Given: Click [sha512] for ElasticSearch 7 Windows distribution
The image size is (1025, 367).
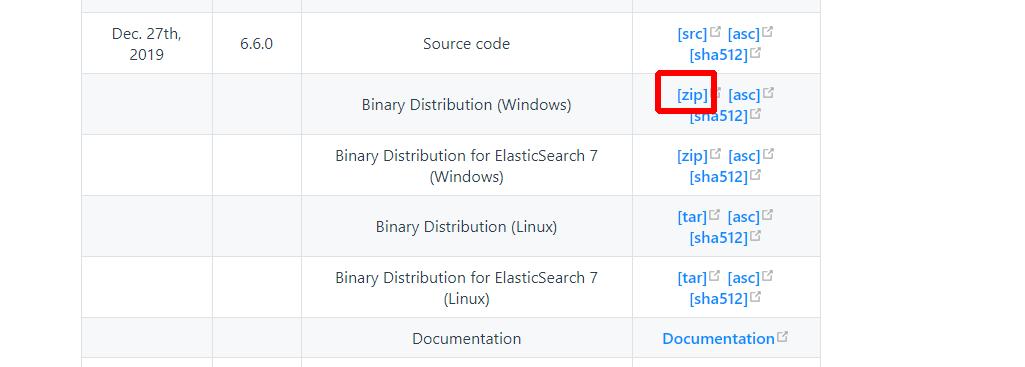Looking at the screenshot, I should point(718,177).
